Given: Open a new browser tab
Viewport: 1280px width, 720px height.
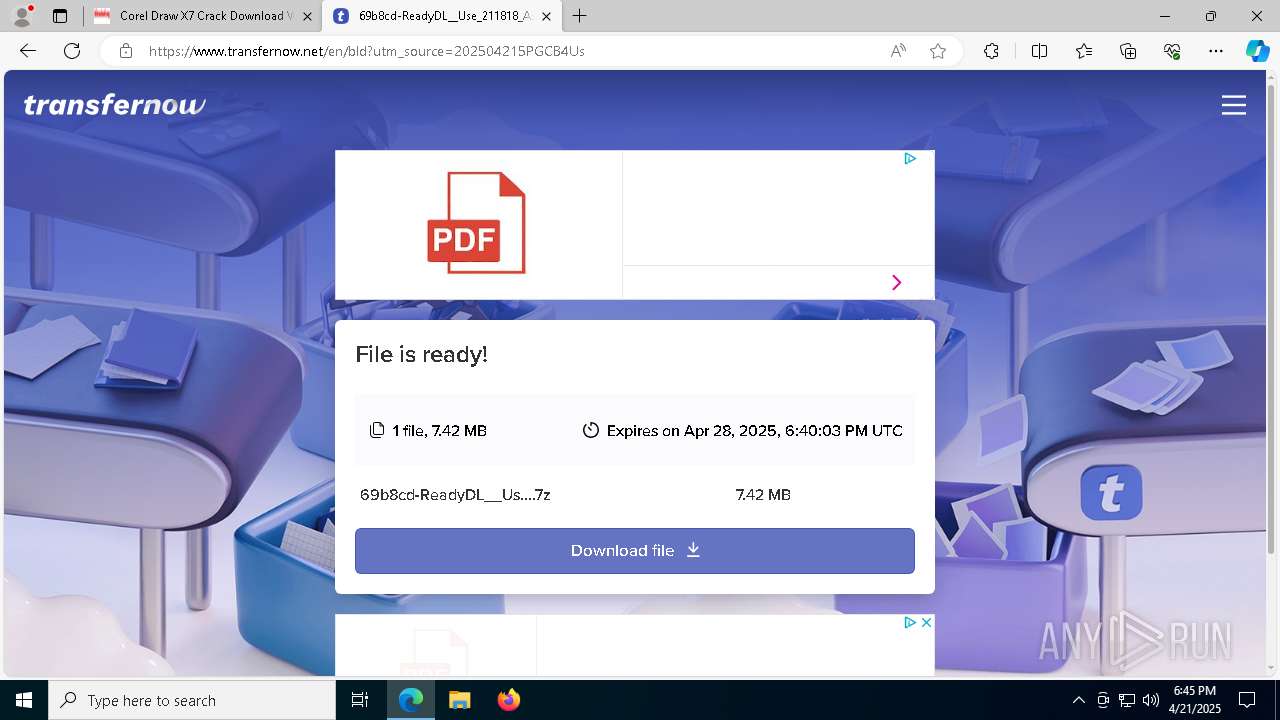Looking at the screenshot, I should (580, 16).
